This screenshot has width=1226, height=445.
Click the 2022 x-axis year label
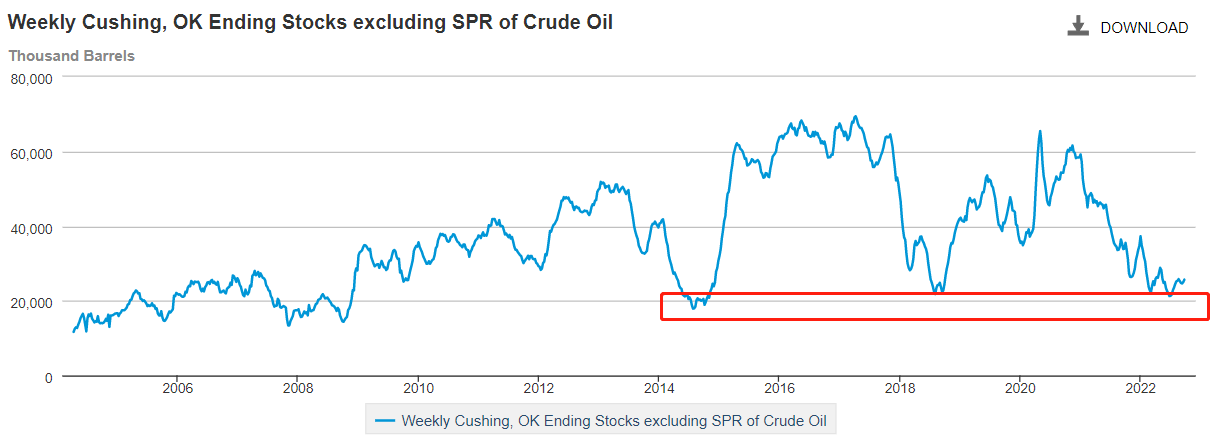[1141, 388]
